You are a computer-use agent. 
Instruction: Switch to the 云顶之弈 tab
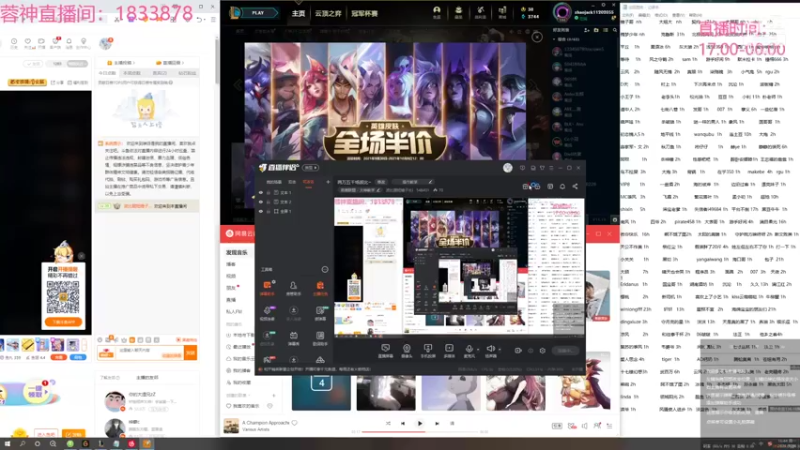click(328, 13)
